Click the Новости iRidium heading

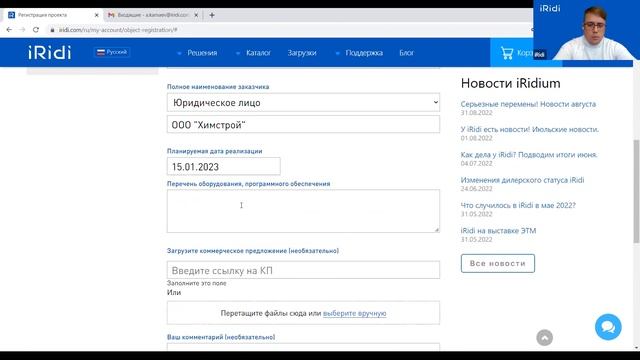pyautogui.click(x=511, y=83)
